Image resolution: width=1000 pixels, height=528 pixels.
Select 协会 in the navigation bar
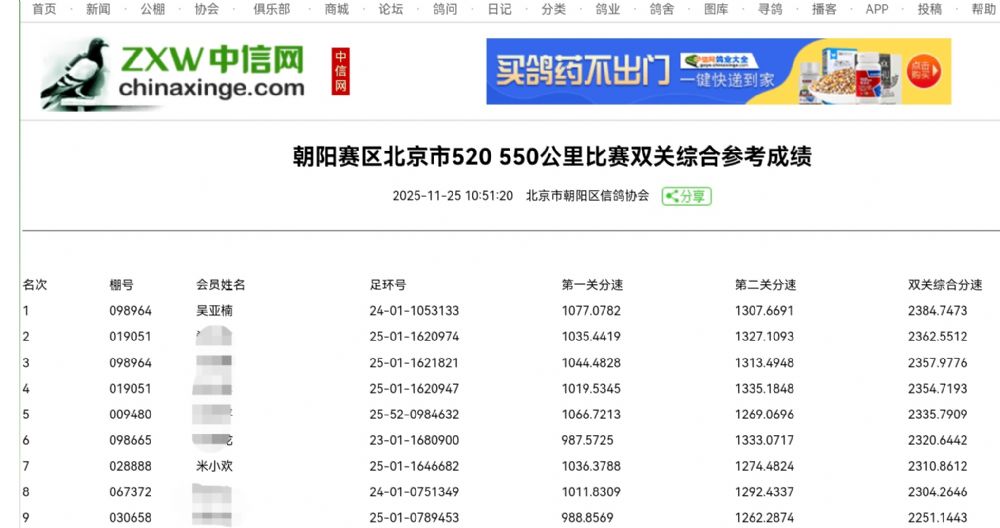pyautogui.click(x=206, y=9)
